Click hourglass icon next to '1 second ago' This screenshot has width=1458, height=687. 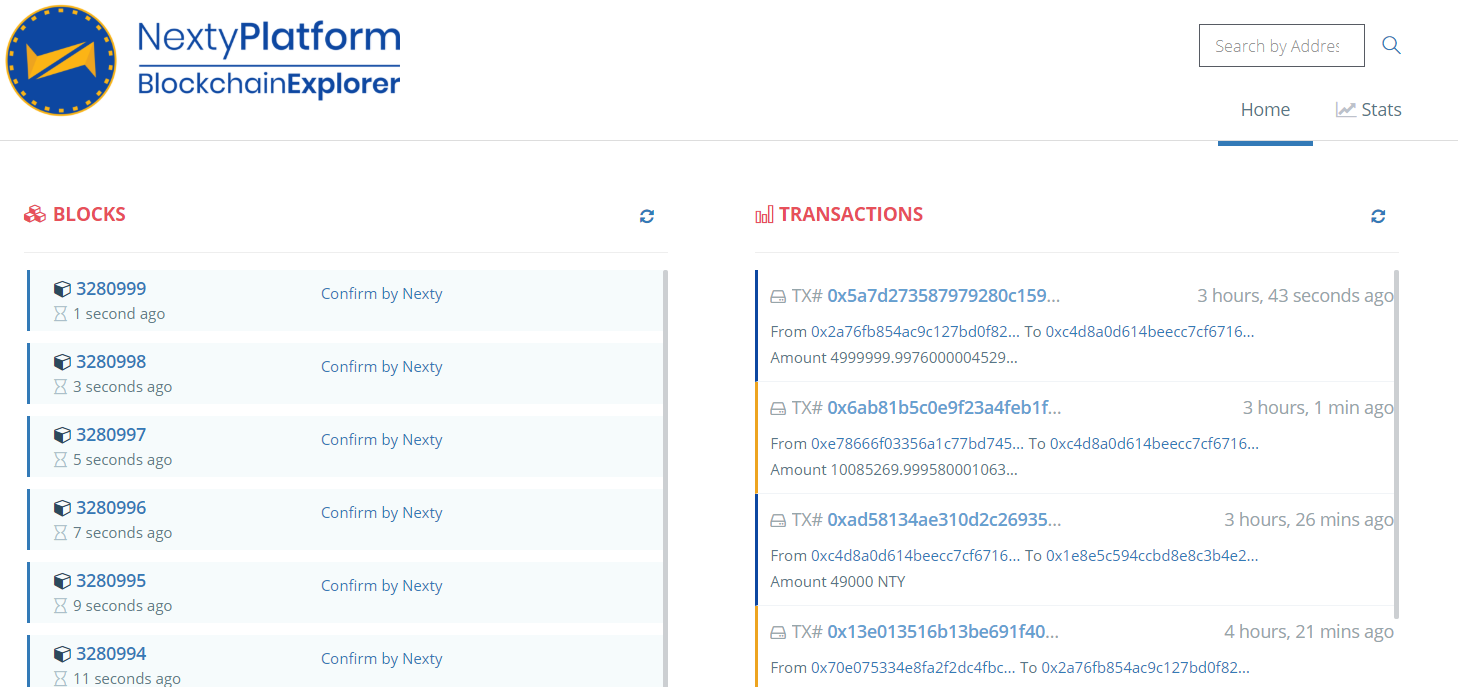point(60,314)
